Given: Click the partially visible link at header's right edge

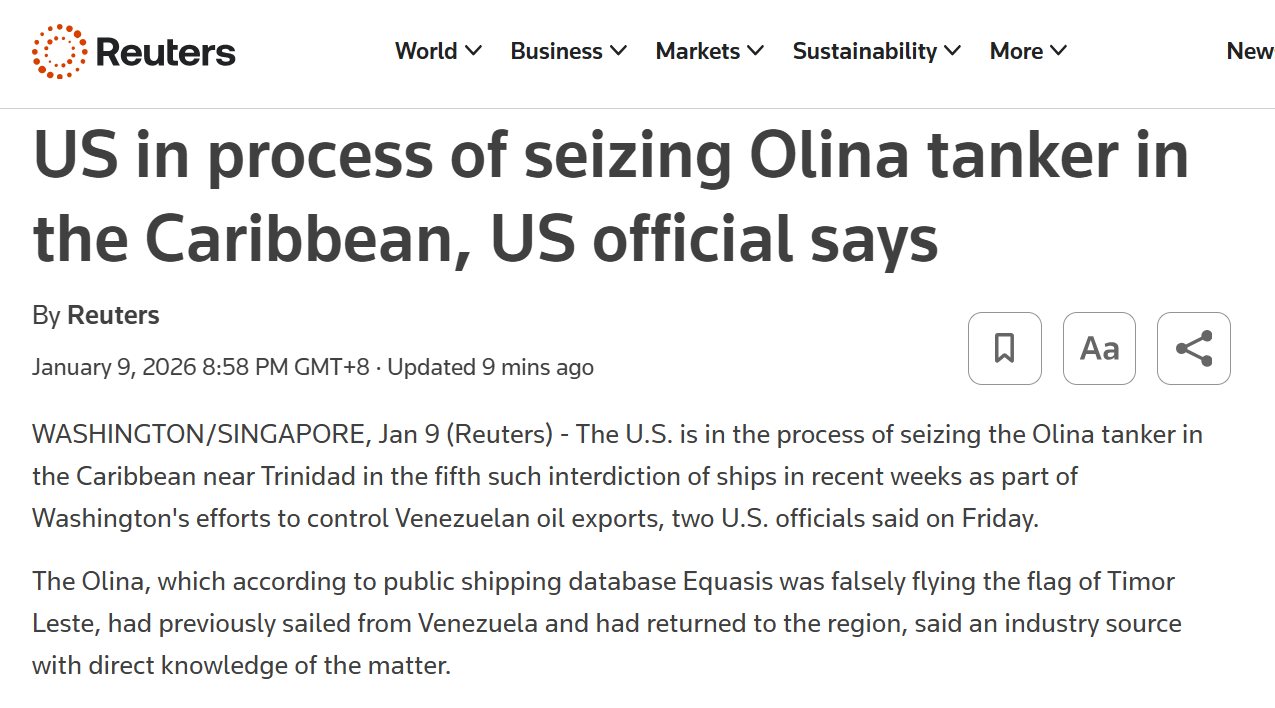Looking at the screenshot, I should [x=1250, y=51].
